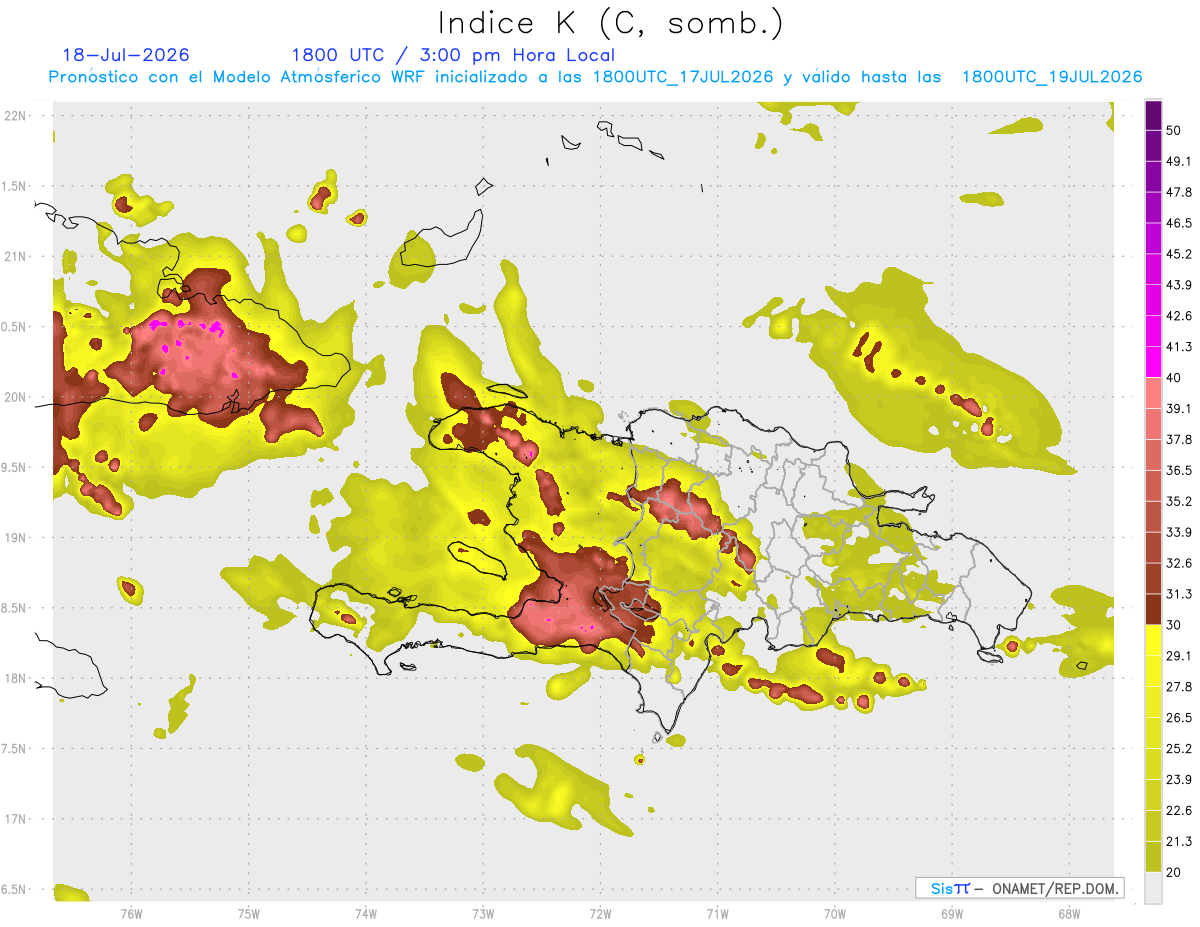The height and width of the screenshot is (927, 1200).
Task: Click the colorbar value 45.2
Action: pyautogui.click(x=1178, y=254)
